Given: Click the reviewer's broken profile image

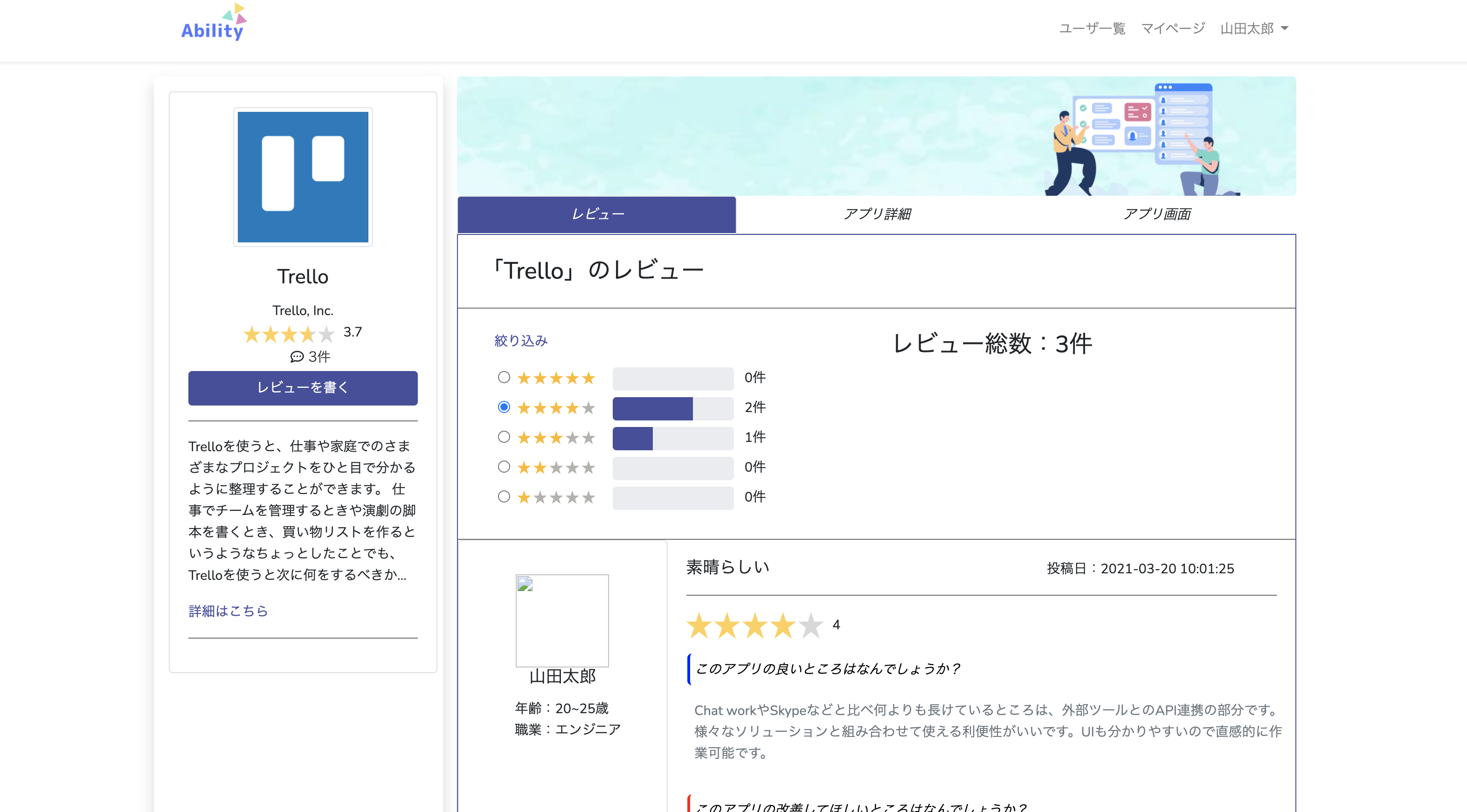Looking at the screenshot, I should click(x=561, y=620).
